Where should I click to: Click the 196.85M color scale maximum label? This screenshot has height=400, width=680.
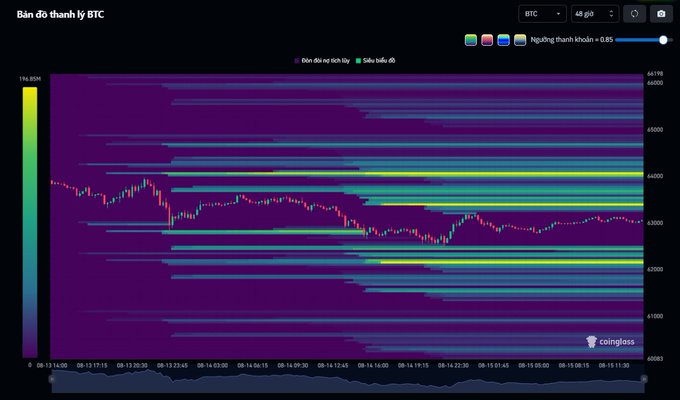coord(30,79)
